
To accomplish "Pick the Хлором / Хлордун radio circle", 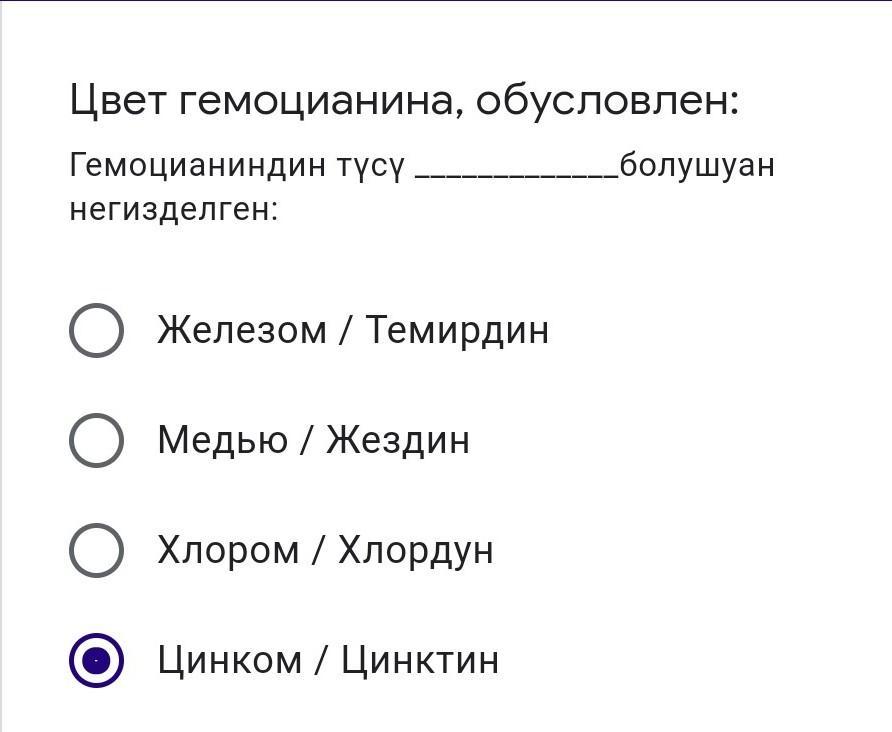I will [96, 551].
